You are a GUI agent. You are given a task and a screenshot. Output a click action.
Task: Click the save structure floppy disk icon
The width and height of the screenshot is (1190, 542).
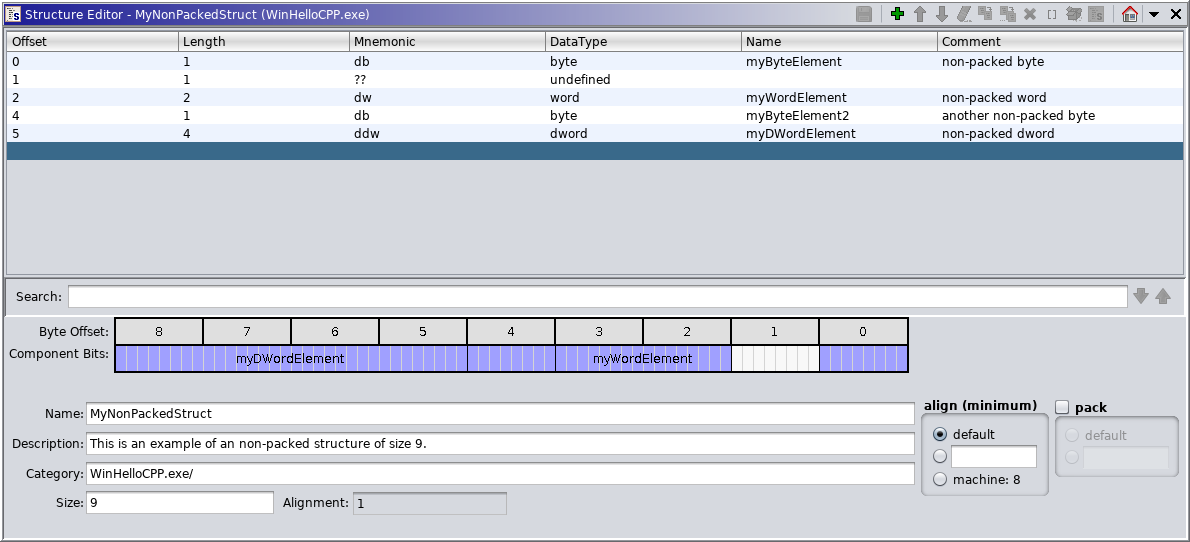point(864,14)
